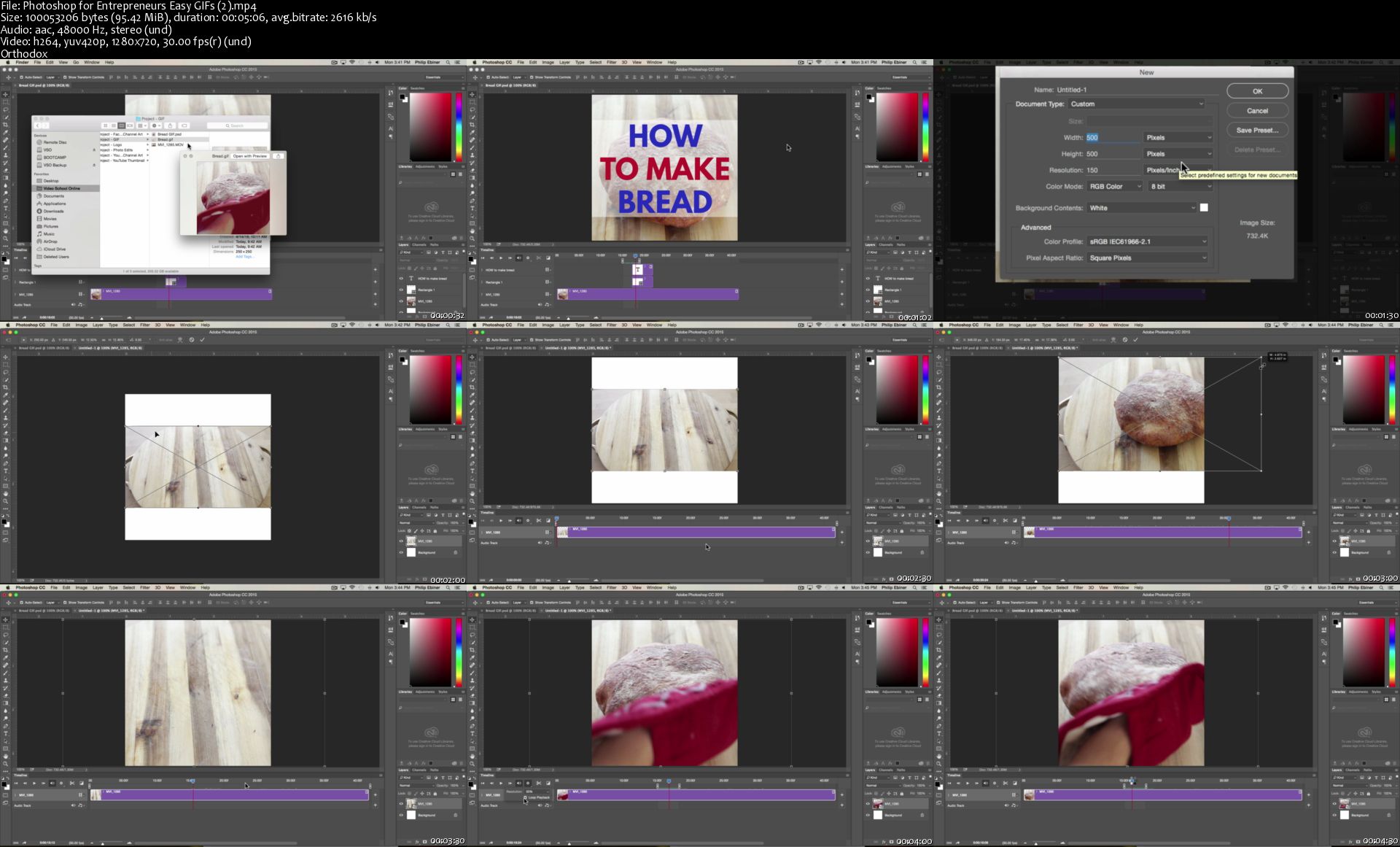Toggle MVI_1285 layer visibility in the 00:01:02 frame
Viewport: 1400px width, 847px height.
click(x=868, y=301)
